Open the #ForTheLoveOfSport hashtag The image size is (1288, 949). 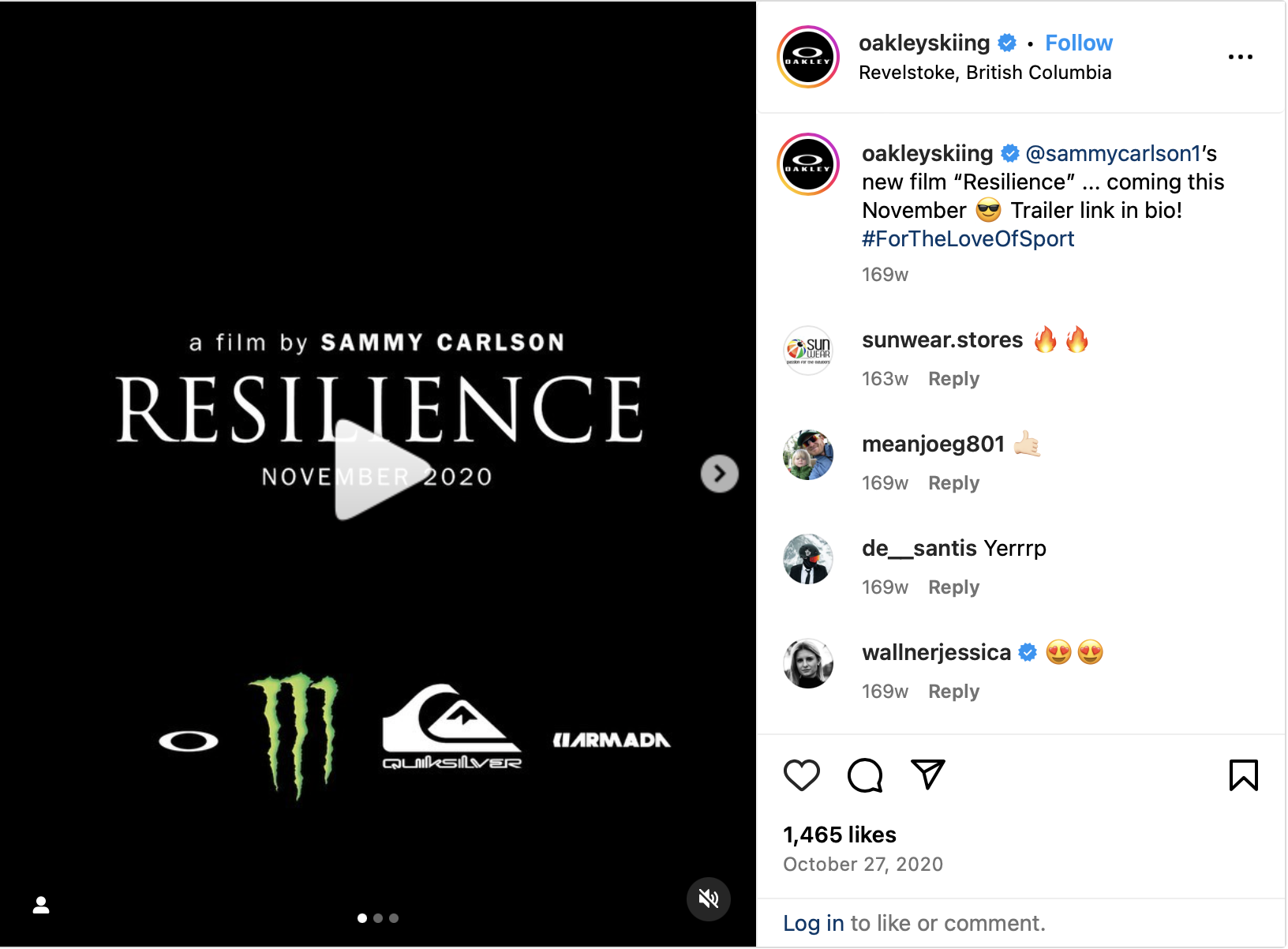tap(968, 238)
